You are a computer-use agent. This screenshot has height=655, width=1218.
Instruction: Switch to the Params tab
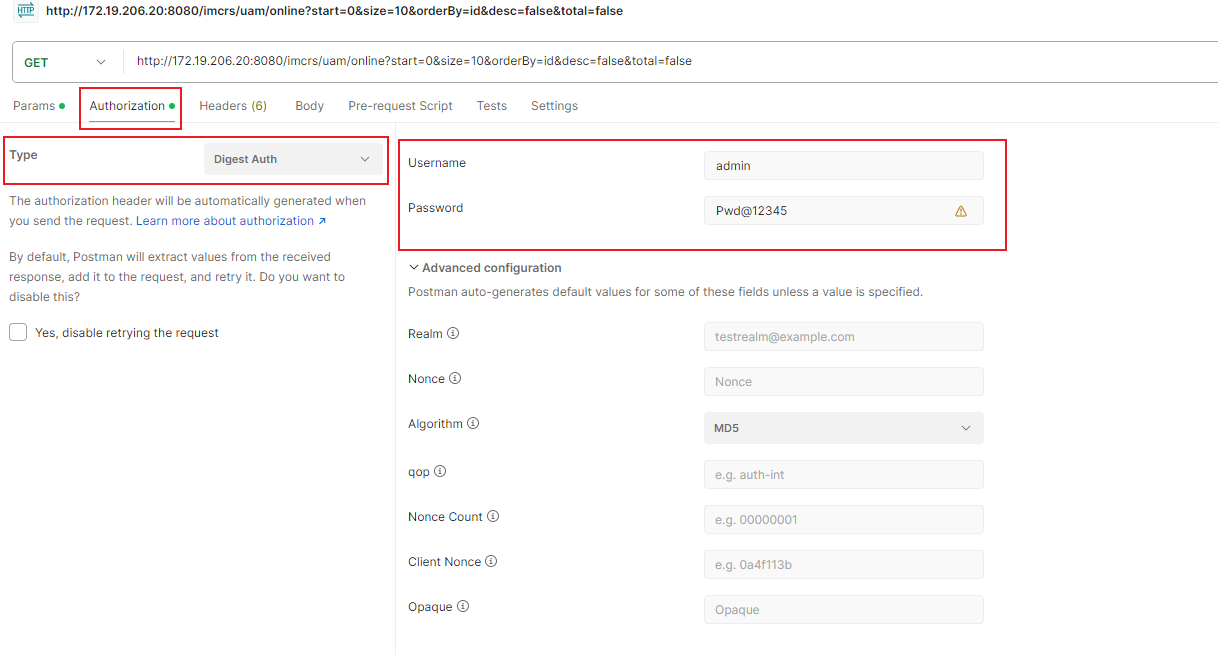(34, 106)
